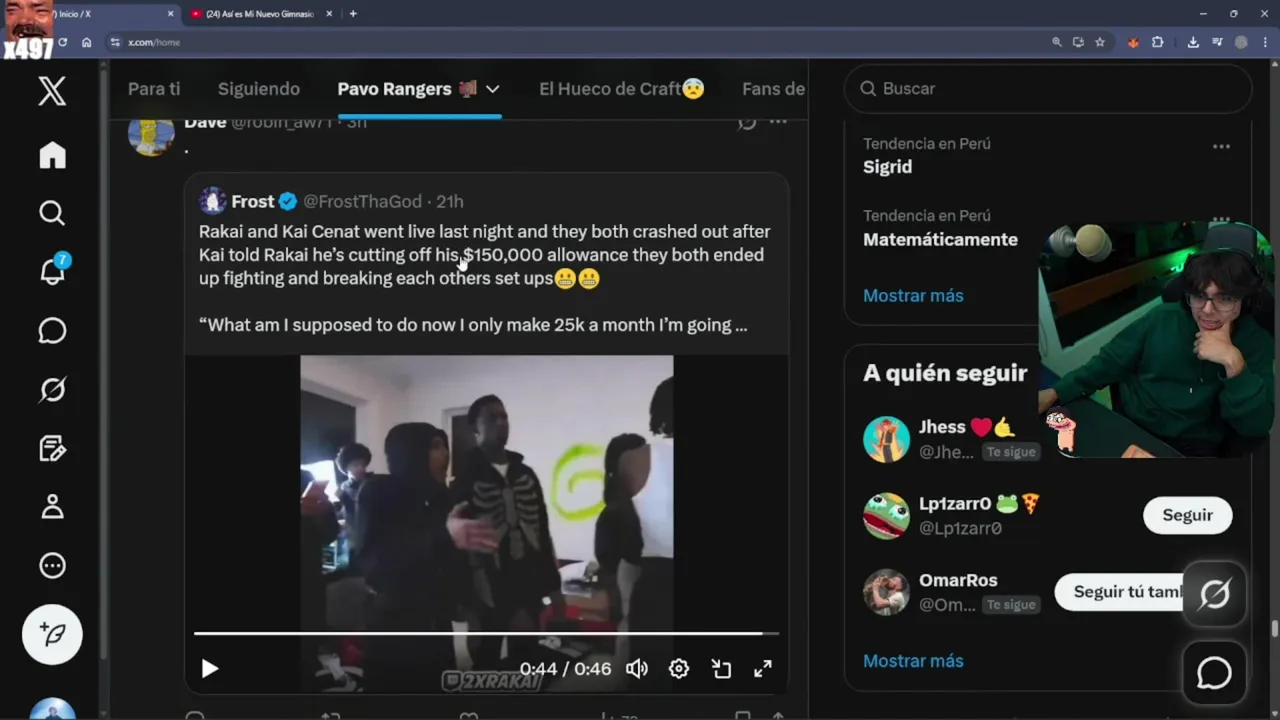Open notifications bell with 7 badge
Image resolution: width=1280 pixels, height=720 pixels.
[52, 270]
